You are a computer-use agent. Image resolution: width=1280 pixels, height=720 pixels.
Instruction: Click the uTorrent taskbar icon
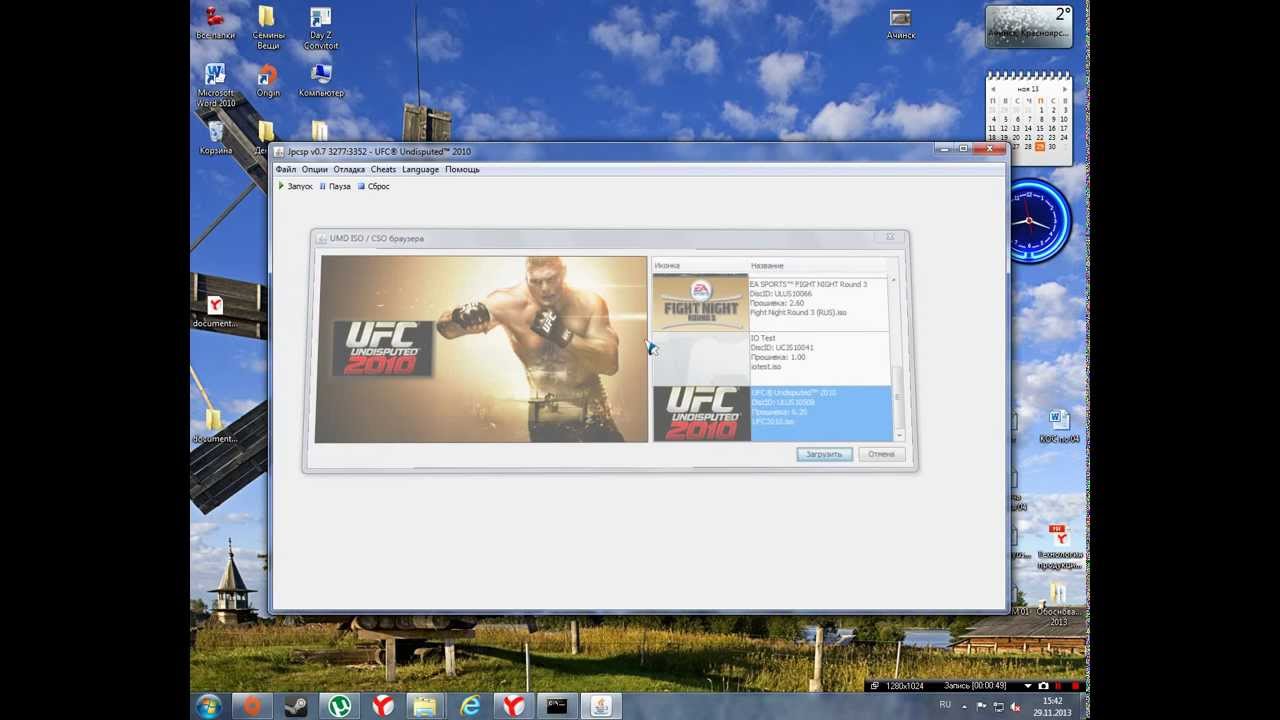(339, 706)
